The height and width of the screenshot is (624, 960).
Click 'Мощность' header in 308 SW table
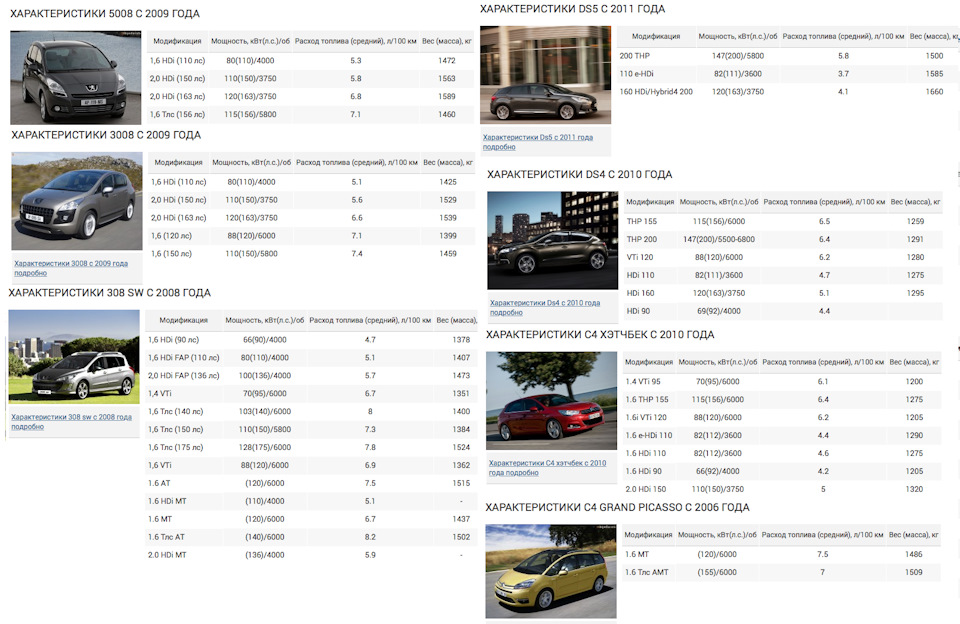point(264,320)
